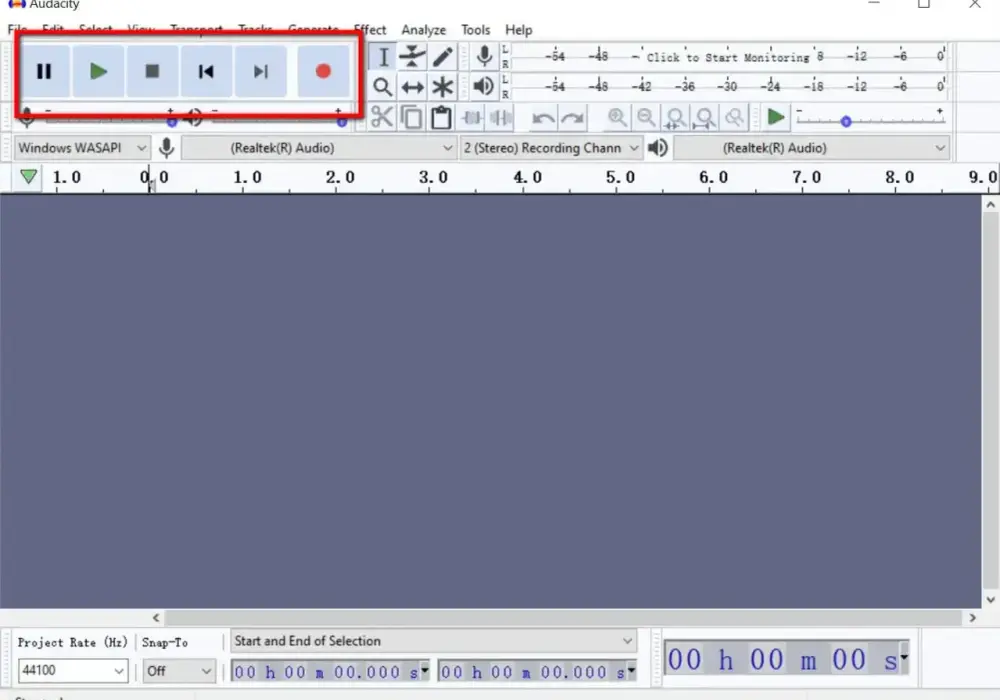
Task: Skip to End of the project
Action: coord(260,71)
